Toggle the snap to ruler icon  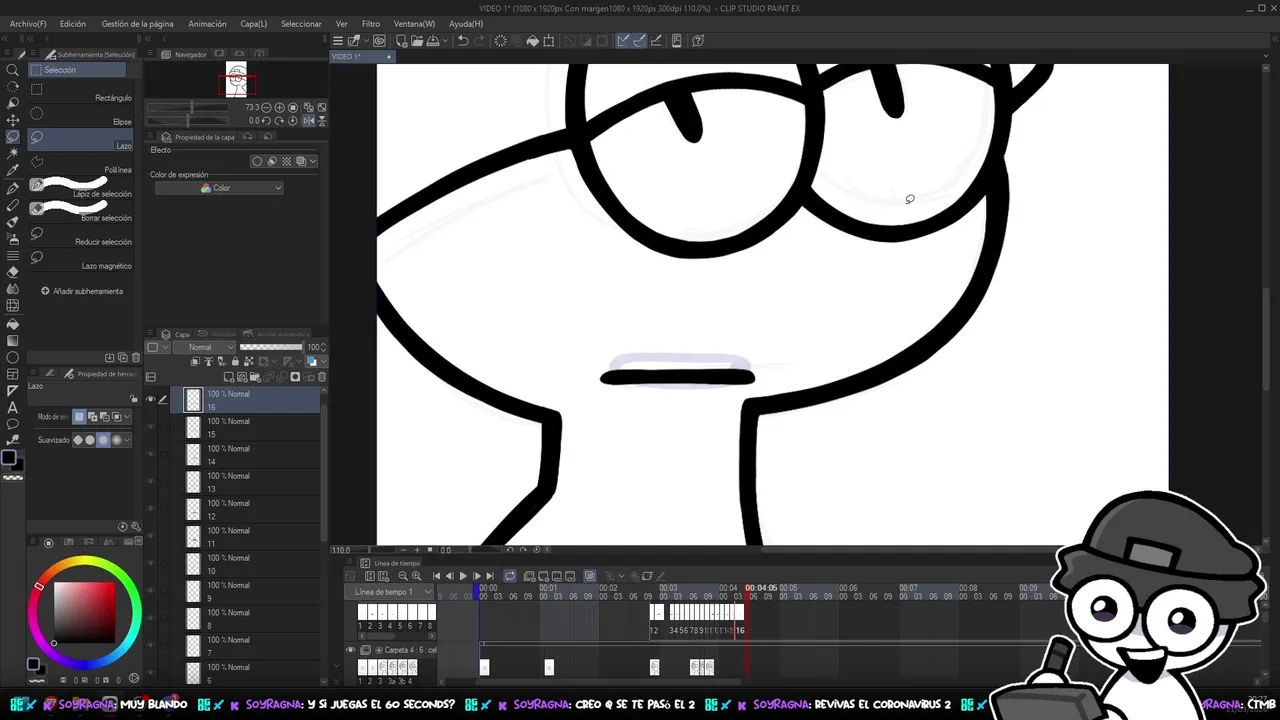pos(622,41)
